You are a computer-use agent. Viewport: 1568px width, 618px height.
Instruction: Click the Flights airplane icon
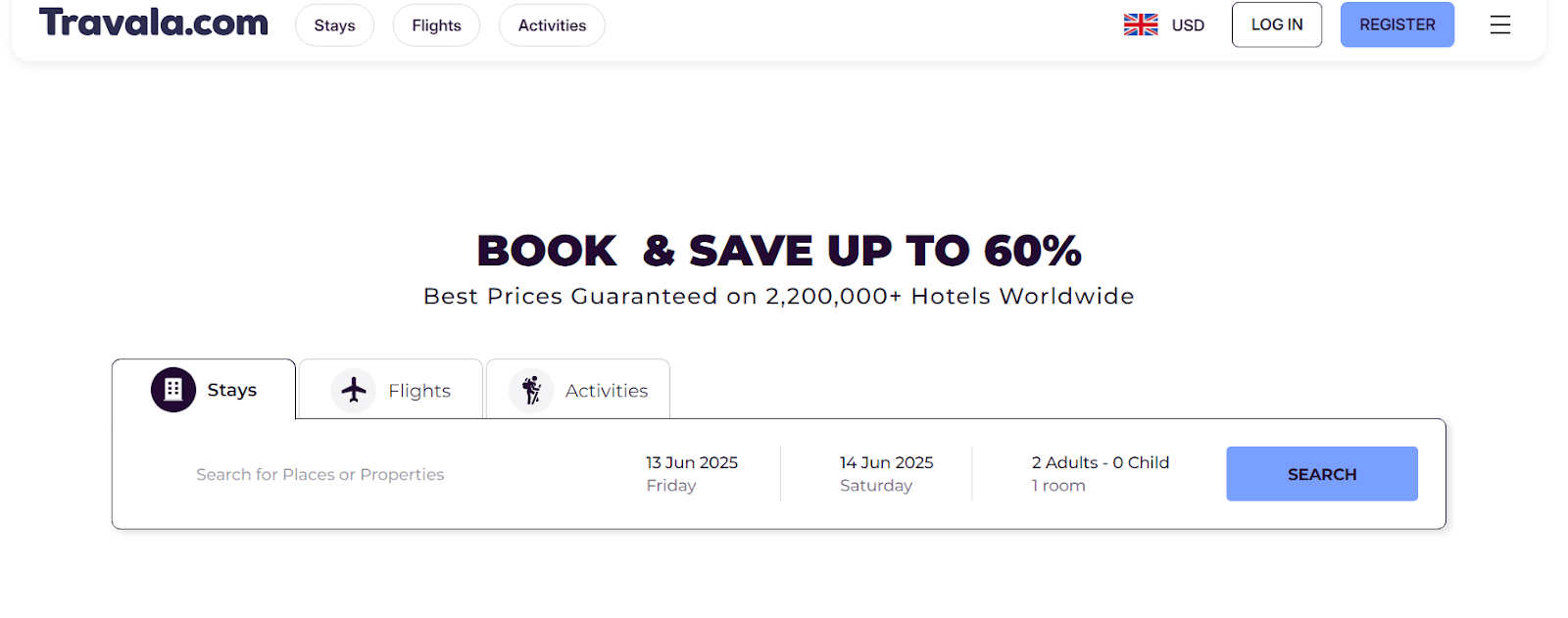354,391
